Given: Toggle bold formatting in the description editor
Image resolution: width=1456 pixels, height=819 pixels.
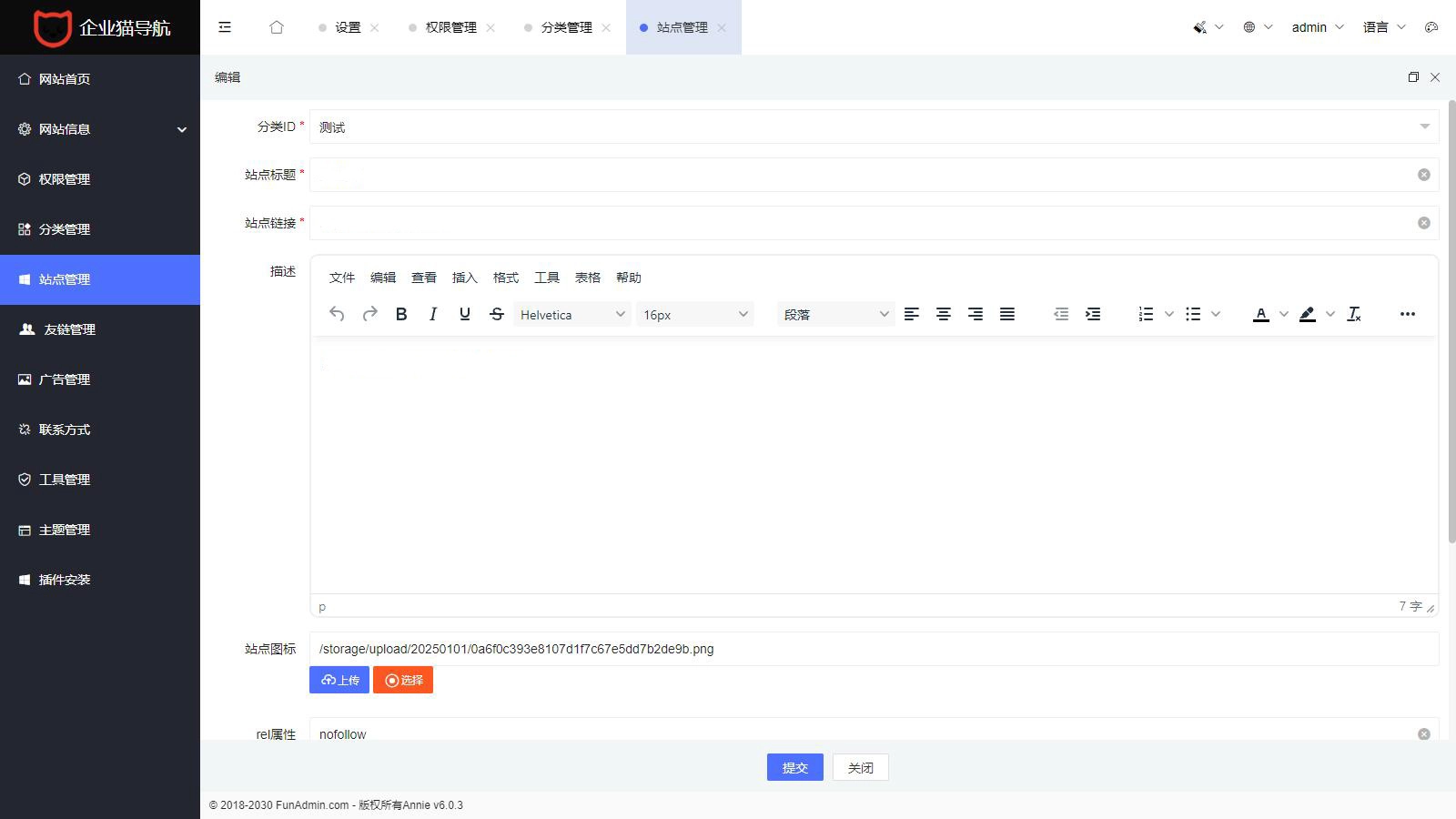Looking at the screenshot, I should point(400,314).
